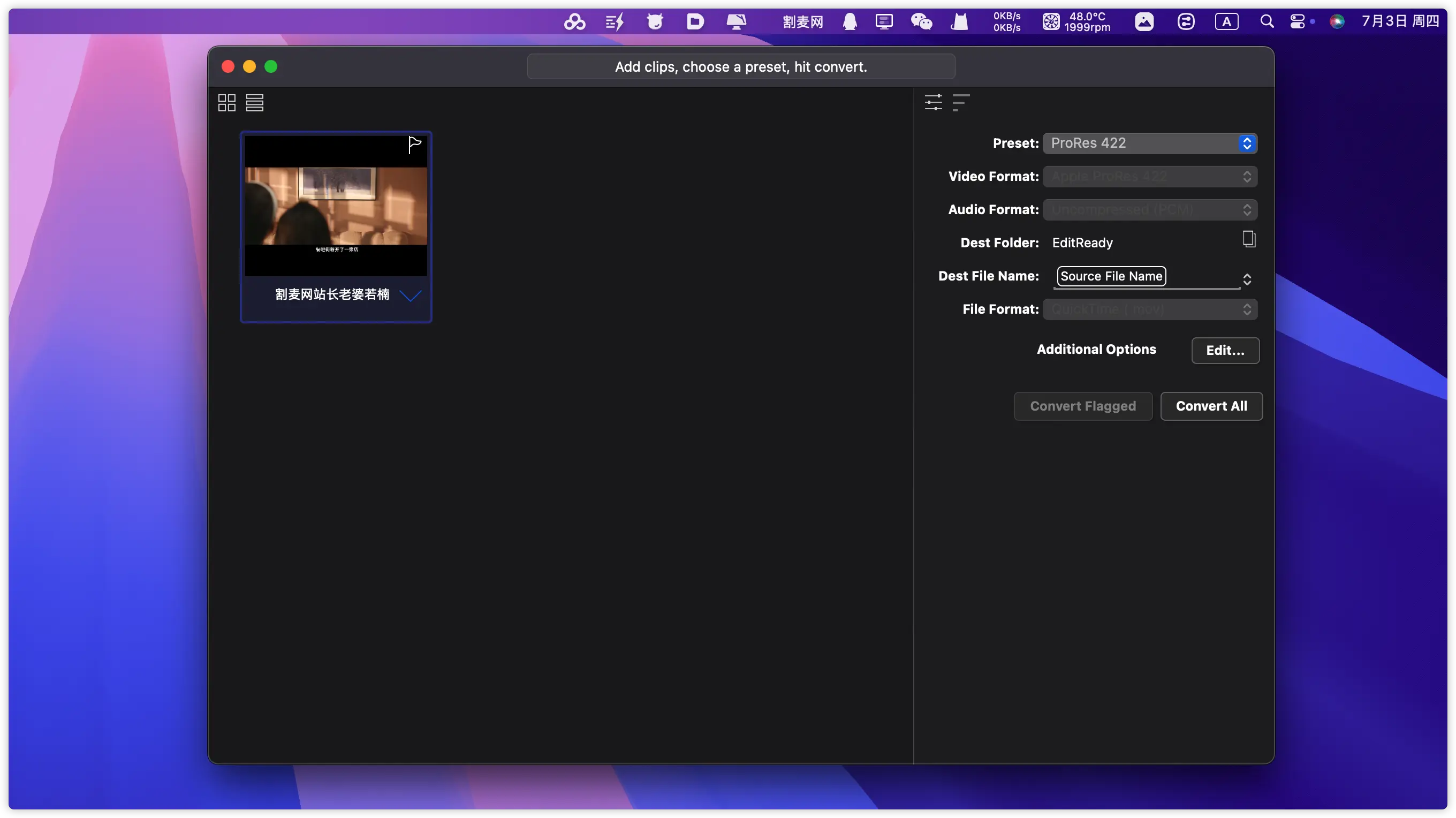Expand clip details with blue chevron
The width and height of the screenshot is (1456, 818).
(x=411, y=295)
